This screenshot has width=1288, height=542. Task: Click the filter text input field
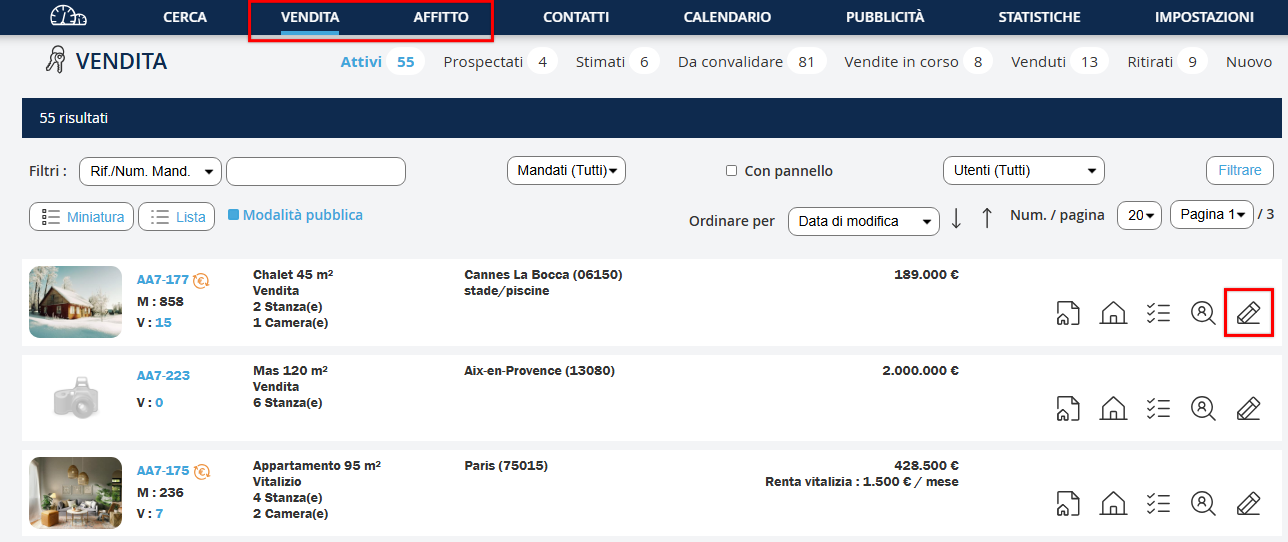315,171
